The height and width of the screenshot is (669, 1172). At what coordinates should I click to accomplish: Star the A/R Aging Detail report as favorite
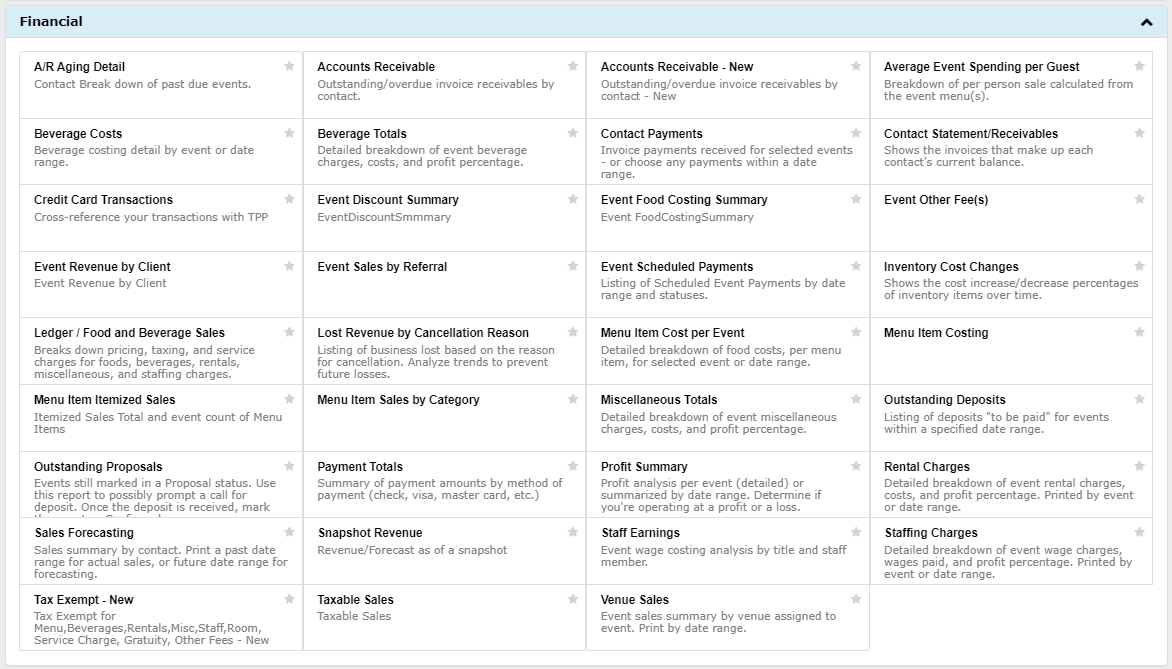[x=289, y=66]
